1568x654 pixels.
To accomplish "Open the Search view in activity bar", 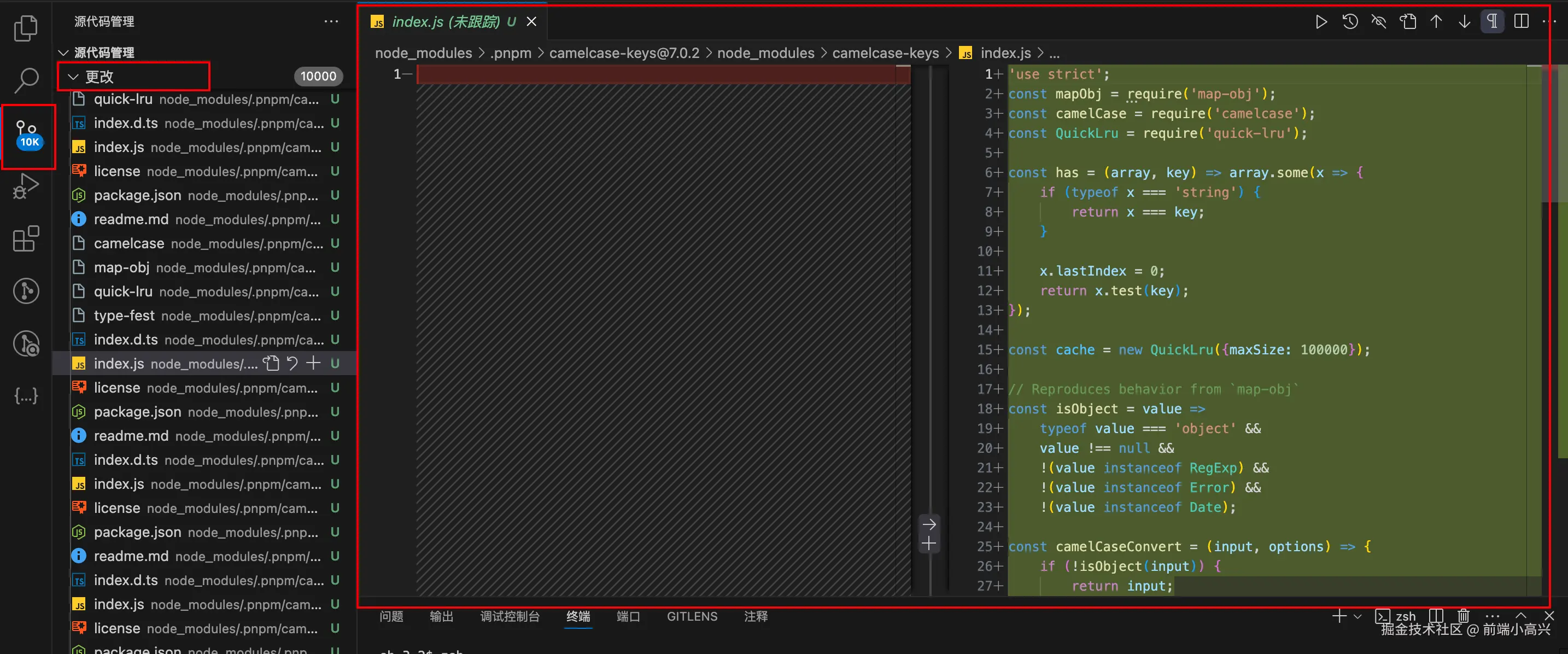I will [x=26, y=80].
